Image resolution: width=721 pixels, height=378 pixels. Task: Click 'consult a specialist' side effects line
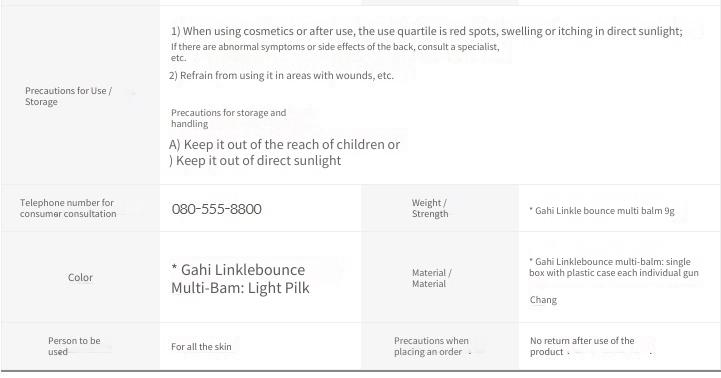click(x=335, y=52)
